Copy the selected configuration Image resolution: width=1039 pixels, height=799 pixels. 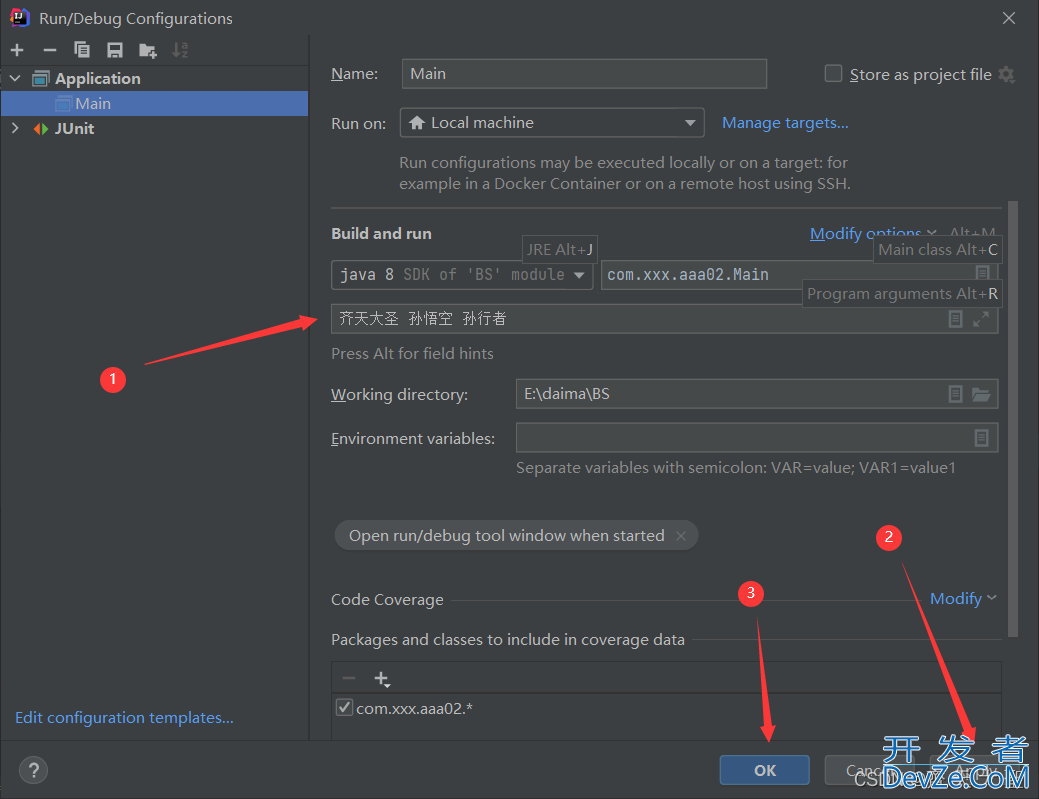coord(82,50)
